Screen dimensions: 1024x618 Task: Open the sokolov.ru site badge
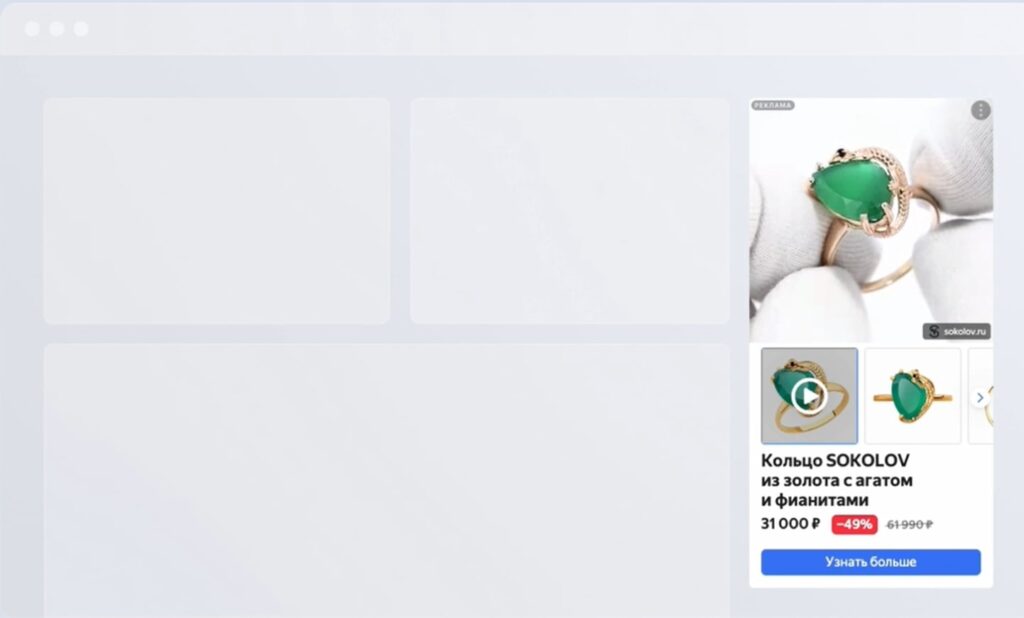pos(956,331)
